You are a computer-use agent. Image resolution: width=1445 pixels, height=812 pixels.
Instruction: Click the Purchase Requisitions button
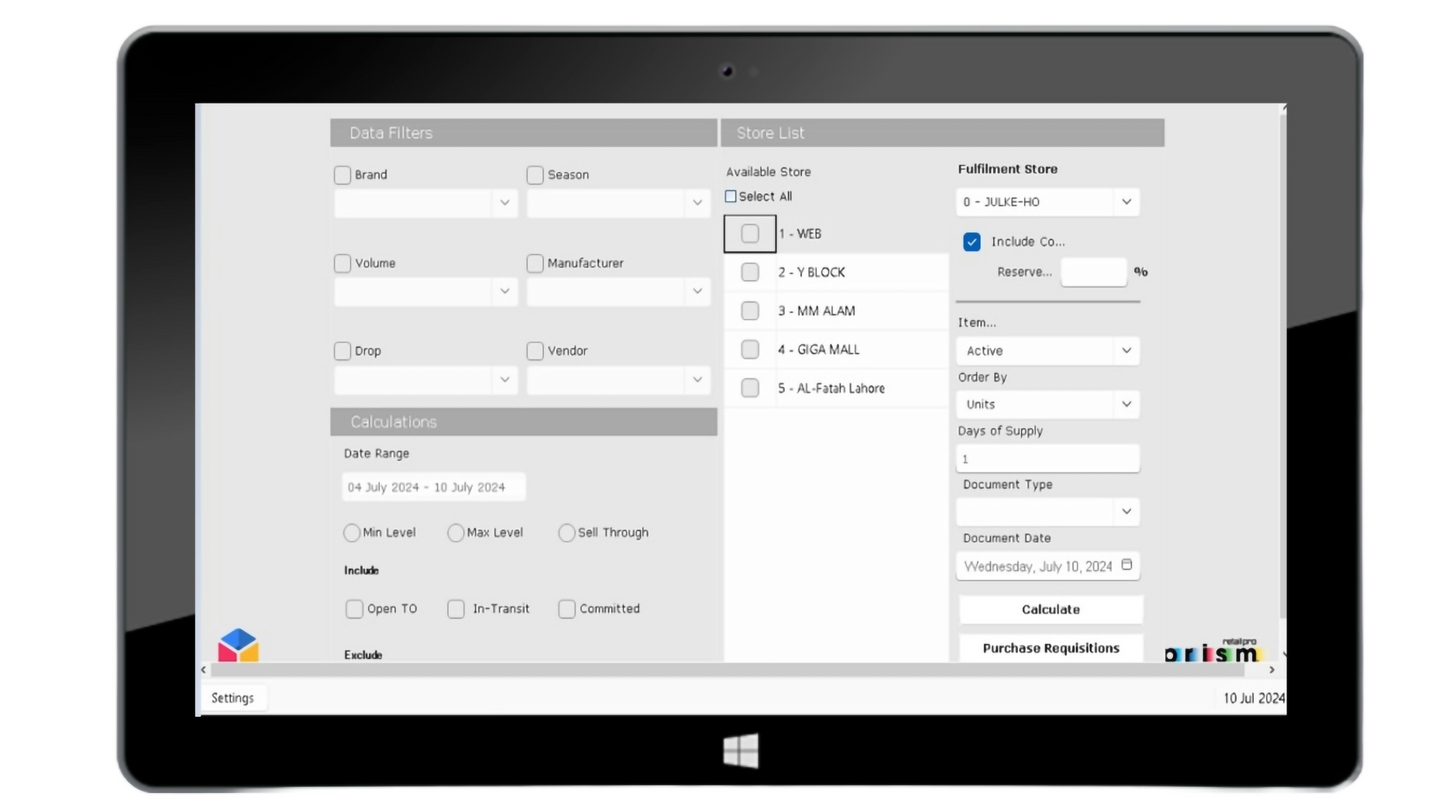[x=1050, y=648]
